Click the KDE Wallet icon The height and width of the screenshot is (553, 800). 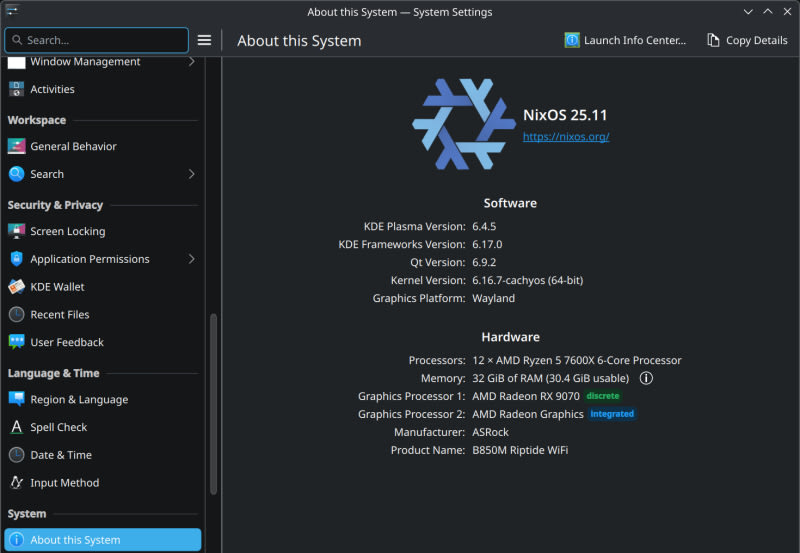[16, 287]
